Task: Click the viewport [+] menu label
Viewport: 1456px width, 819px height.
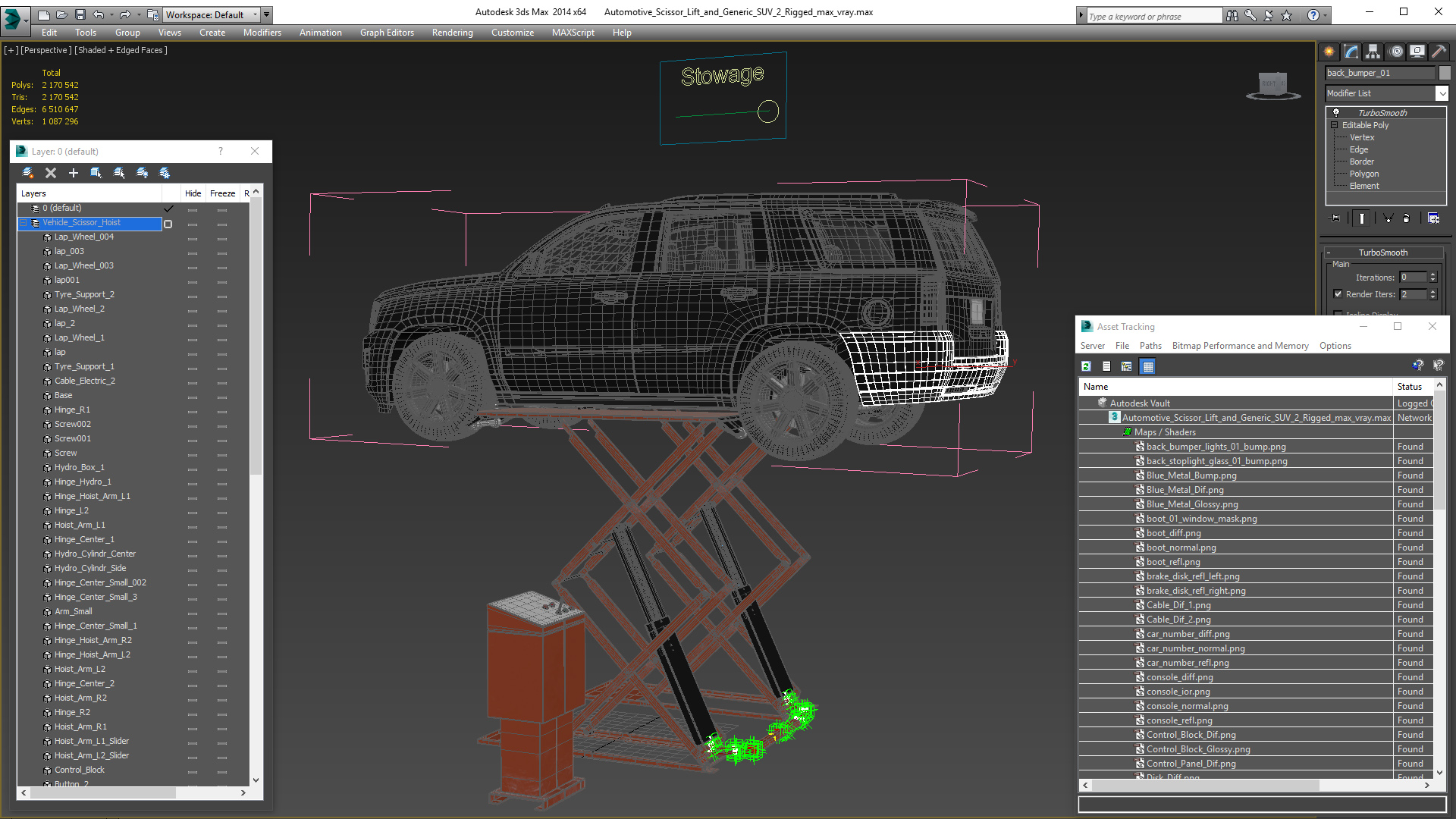Action: tap(11, 50)
